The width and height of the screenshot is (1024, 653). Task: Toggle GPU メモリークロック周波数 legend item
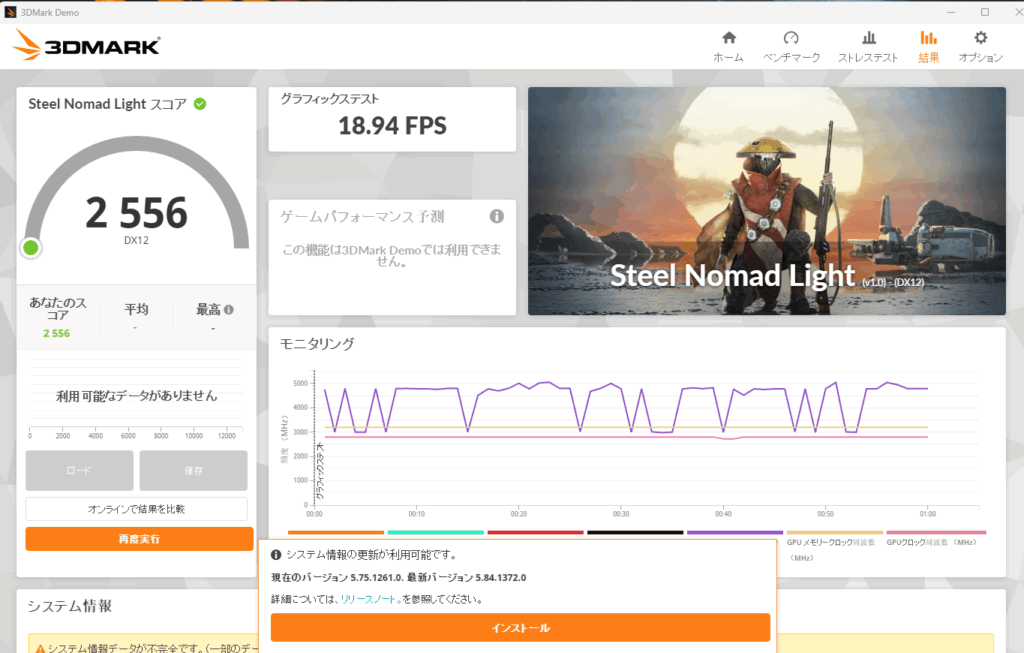coord(834,545)
